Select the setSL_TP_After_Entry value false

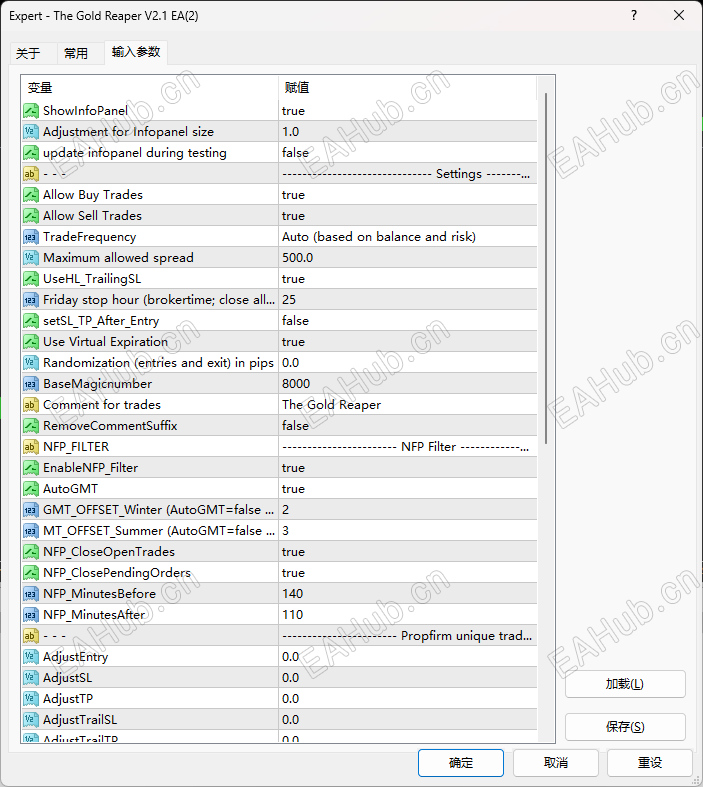click(407, 321)
